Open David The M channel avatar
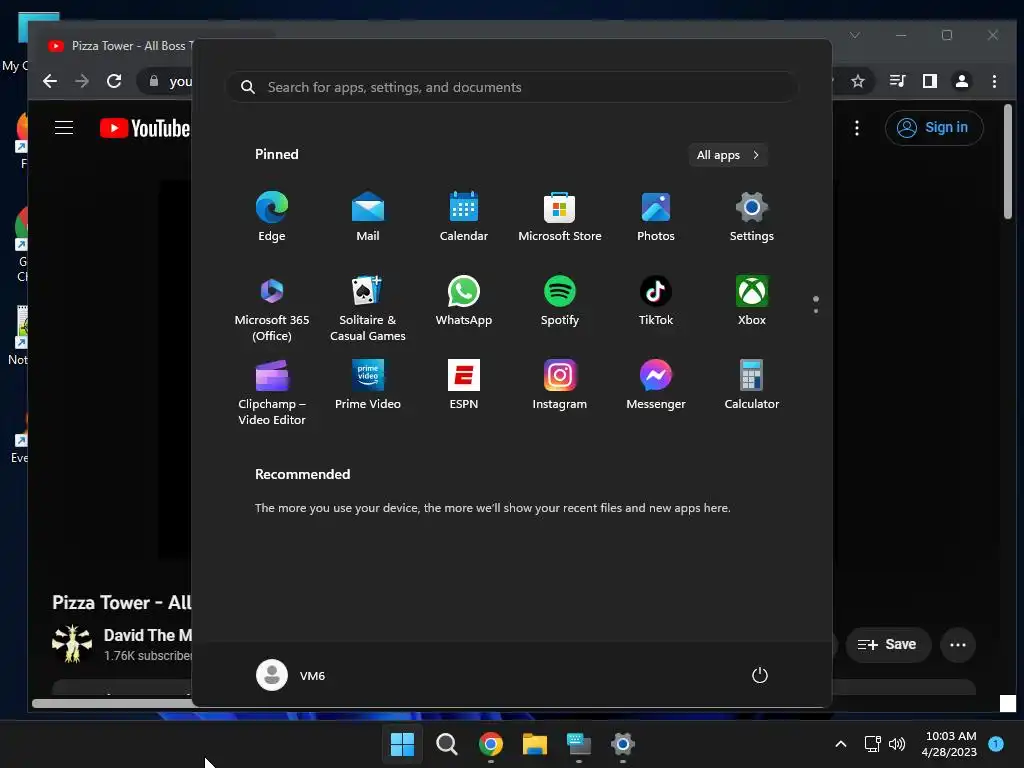The width and height of the screenshot is (1024, 768). coord(72,643)
